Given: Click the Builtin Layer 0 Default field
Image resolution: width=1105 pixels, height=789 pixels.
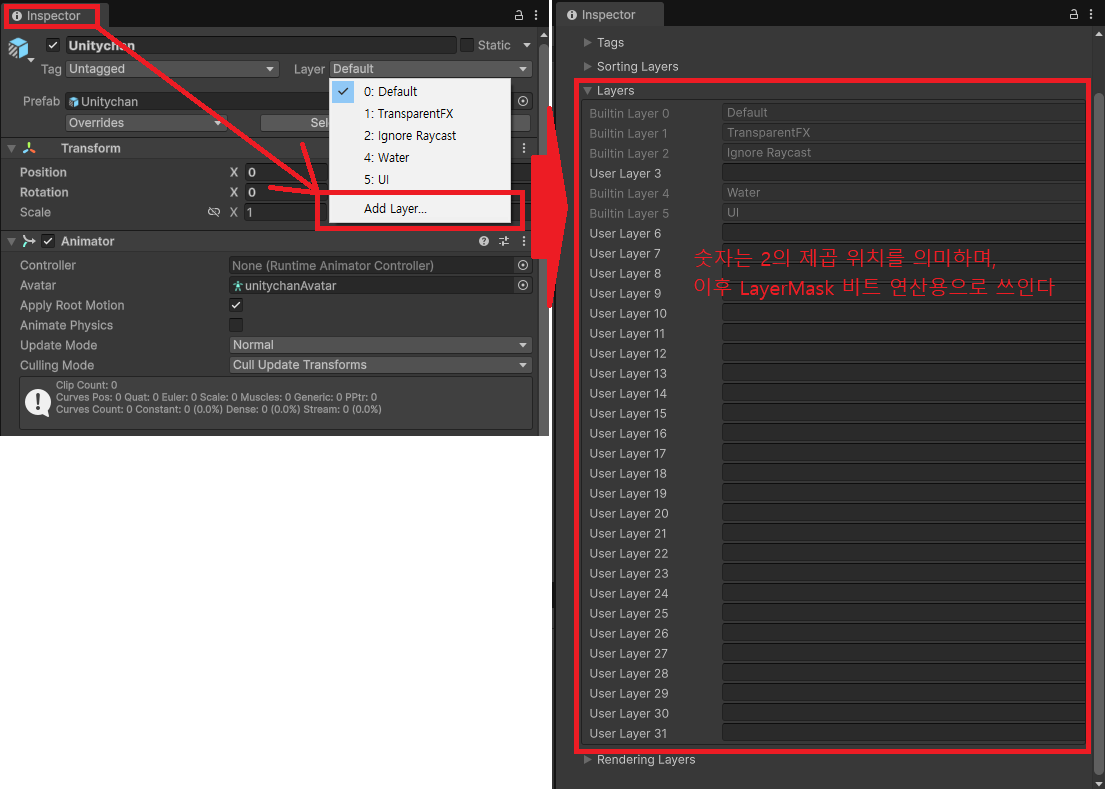Looking at the screenshot, I should pyautogui.click(x=903, y=113).
